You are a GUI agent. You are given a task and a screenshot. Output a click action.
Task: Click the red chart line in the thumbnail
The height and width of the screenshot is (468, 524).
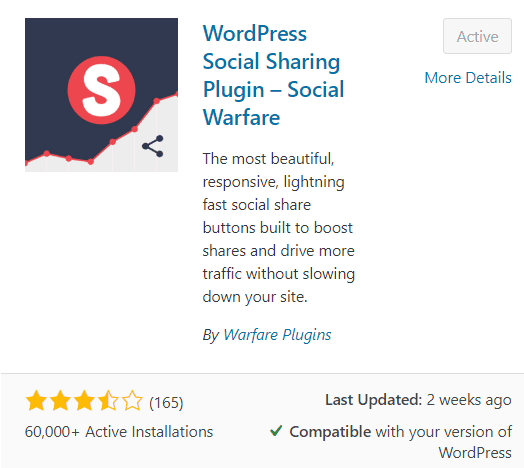click(x=101, y=134)
